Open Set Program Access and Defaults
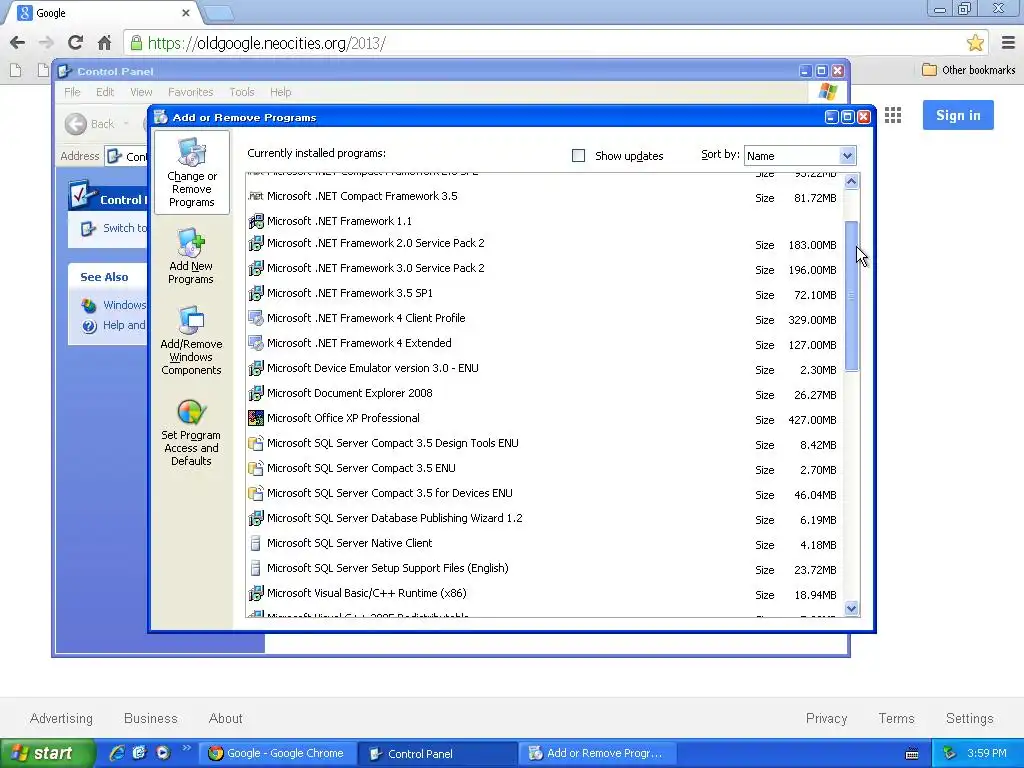The width and height of the screenshot is (1024, 768). pyautogui.click(x=191, y=433)
